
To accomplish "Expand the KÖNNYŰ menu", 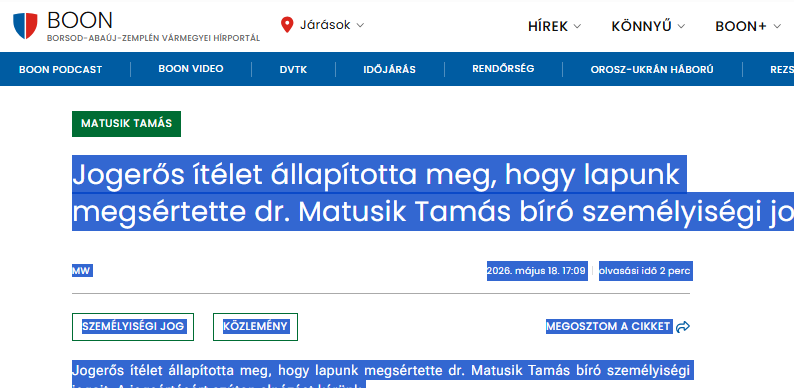I will (x=648, y=26).
